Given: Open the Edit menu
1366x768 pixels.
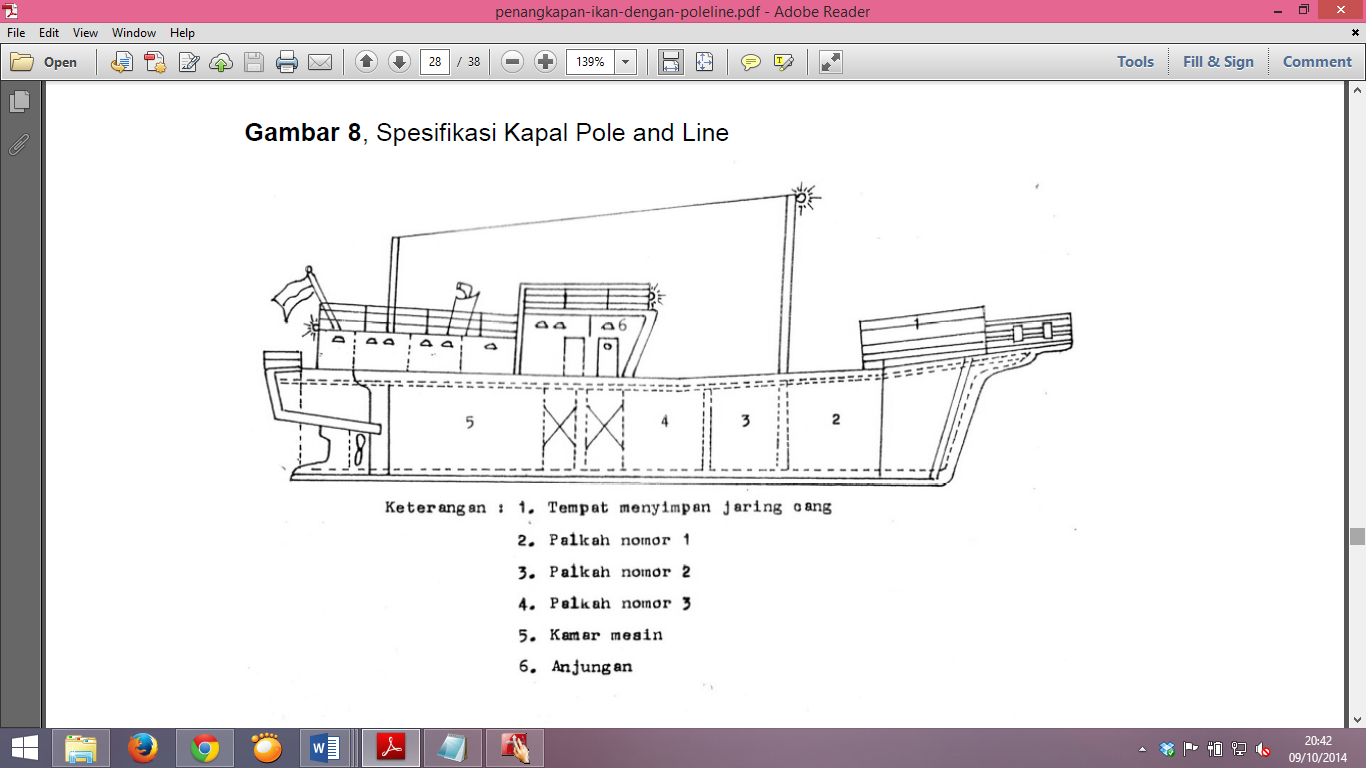Looking at the screenshot, I should (49, 33).
